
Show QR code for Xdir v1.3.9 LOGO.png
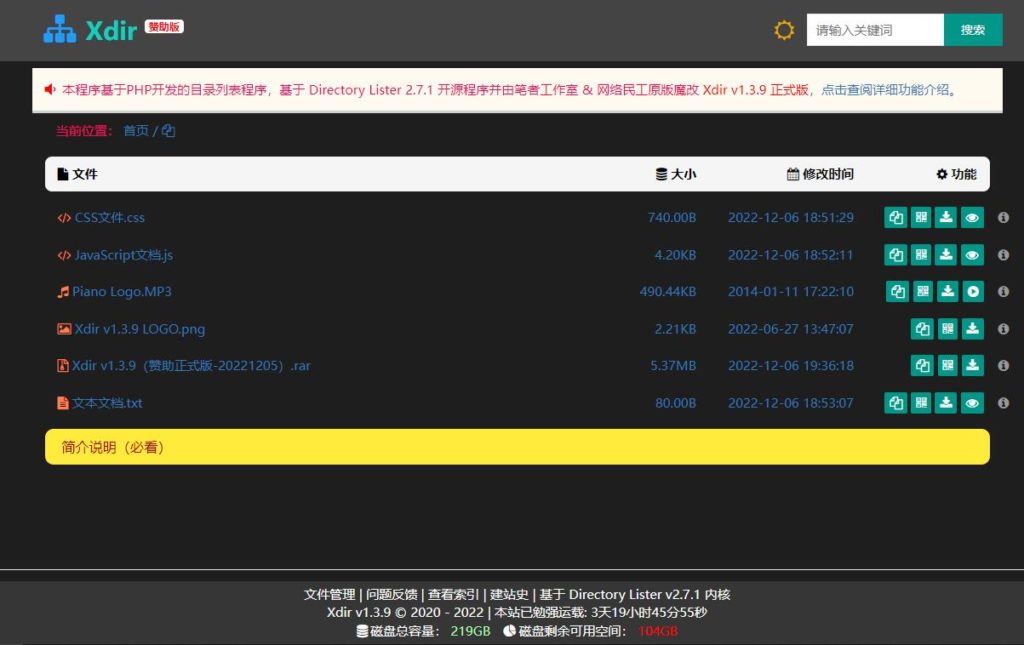pyautogui.click(x=947, y=329)
